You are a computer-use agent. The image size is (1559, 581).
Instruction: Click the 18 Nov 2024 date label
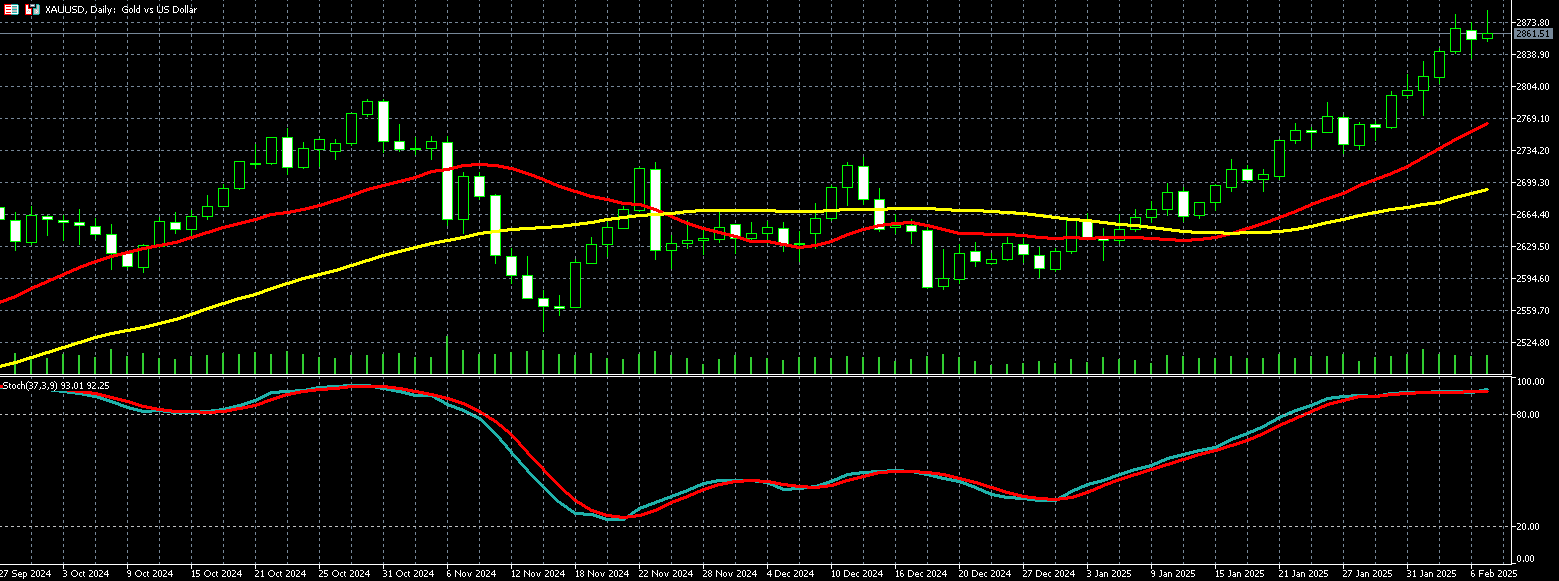603,574
